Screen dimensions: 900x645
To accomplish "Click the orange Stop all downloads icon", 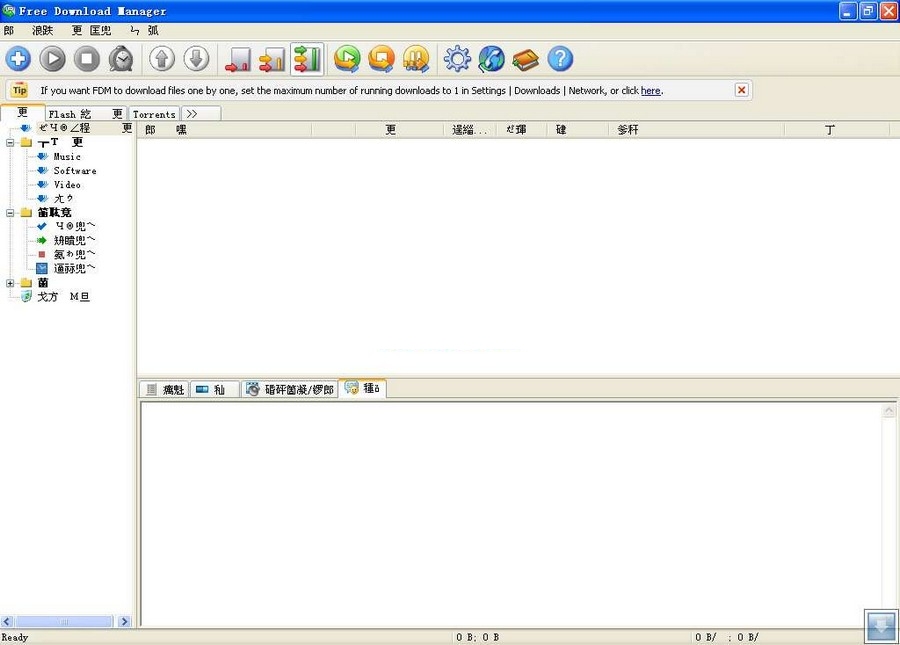I will tap(382, 59).
